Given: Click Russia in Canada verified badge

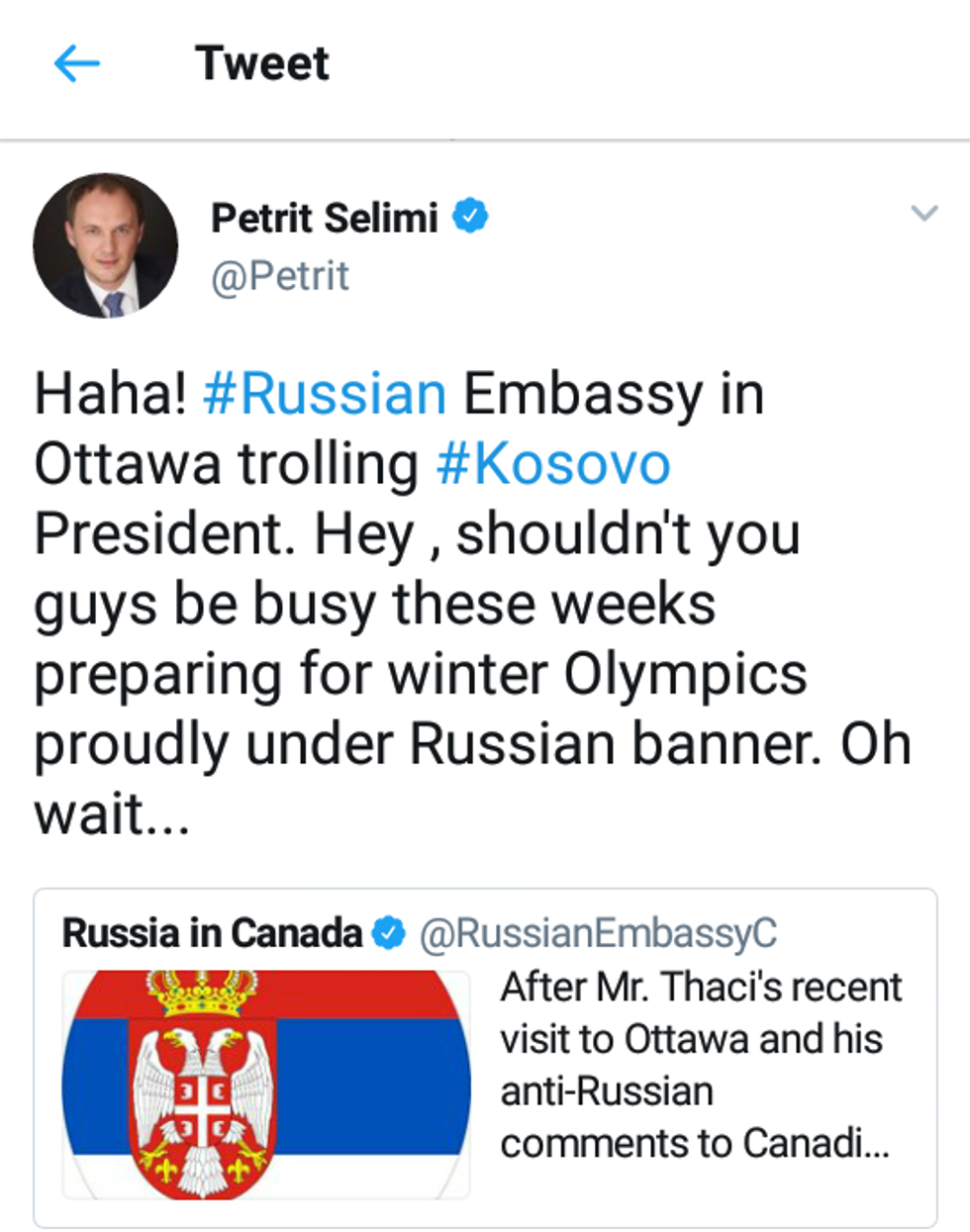Looking at the screenshot, I should click(x=388, y=932).
